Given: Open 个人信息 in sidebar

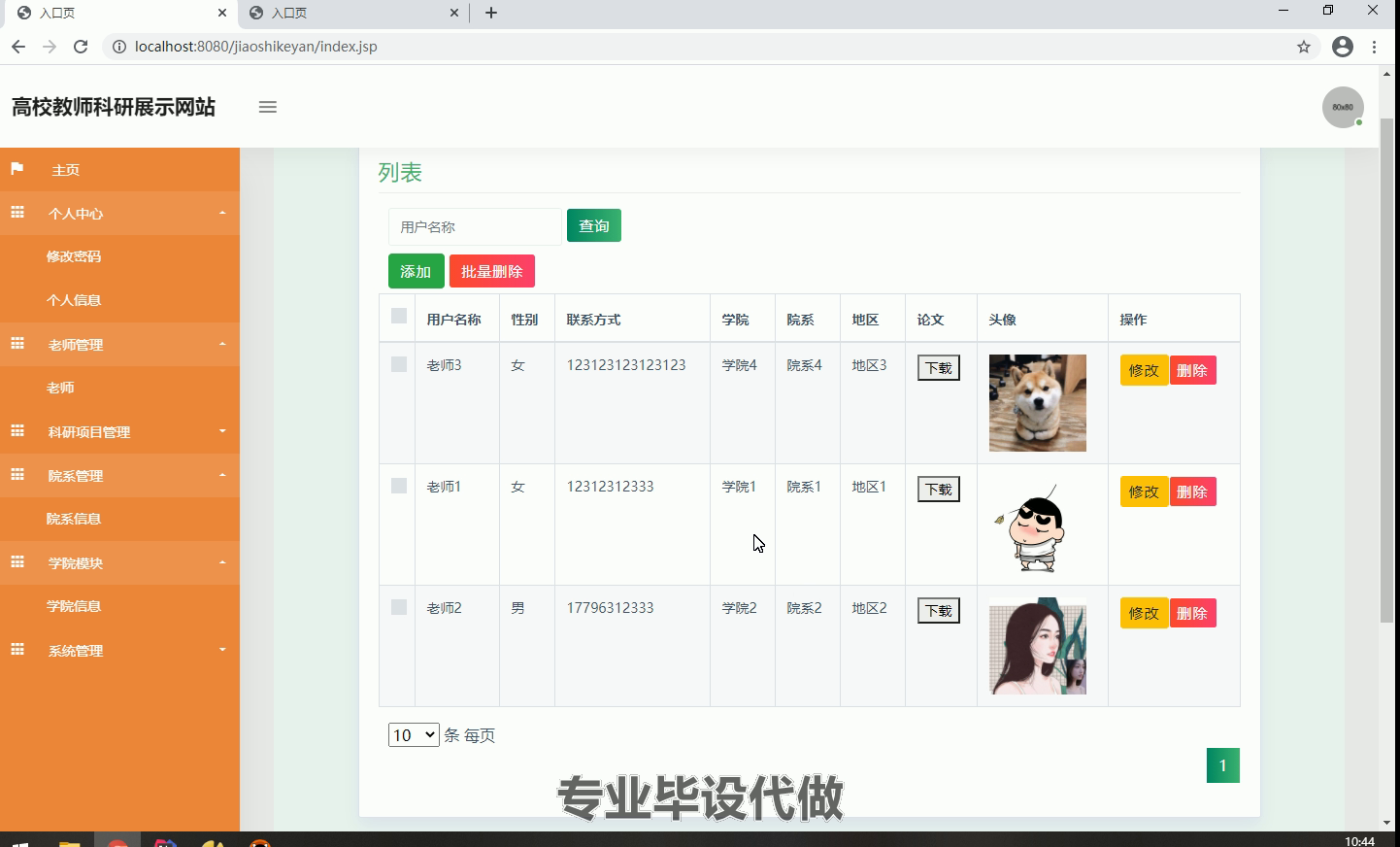Looking at the screenshot, I should [x=74, y=300].
